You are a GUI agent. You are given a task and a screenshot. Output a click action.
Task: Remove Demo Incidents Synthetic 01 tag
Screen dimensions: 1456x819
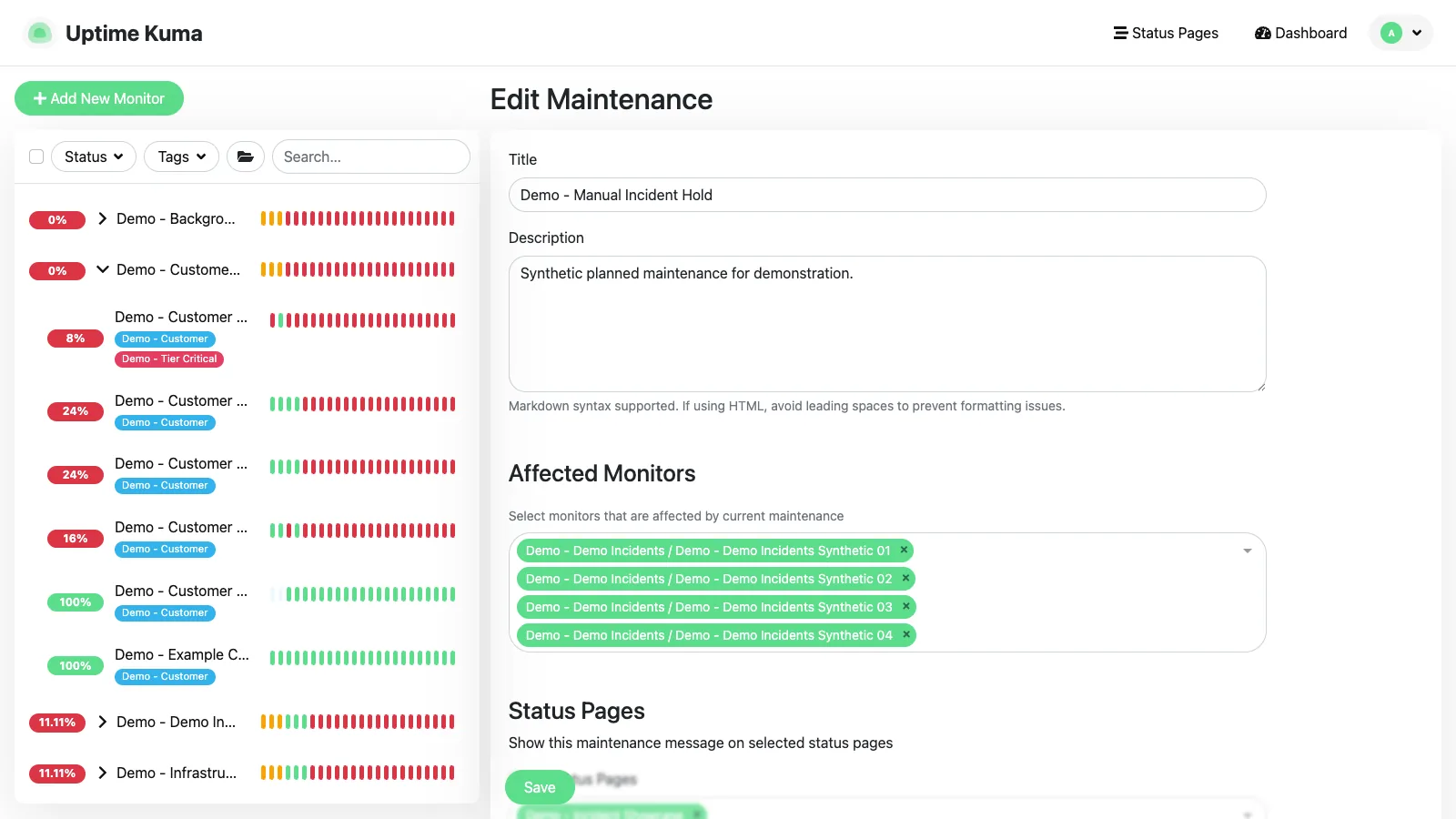click(904, 551)
